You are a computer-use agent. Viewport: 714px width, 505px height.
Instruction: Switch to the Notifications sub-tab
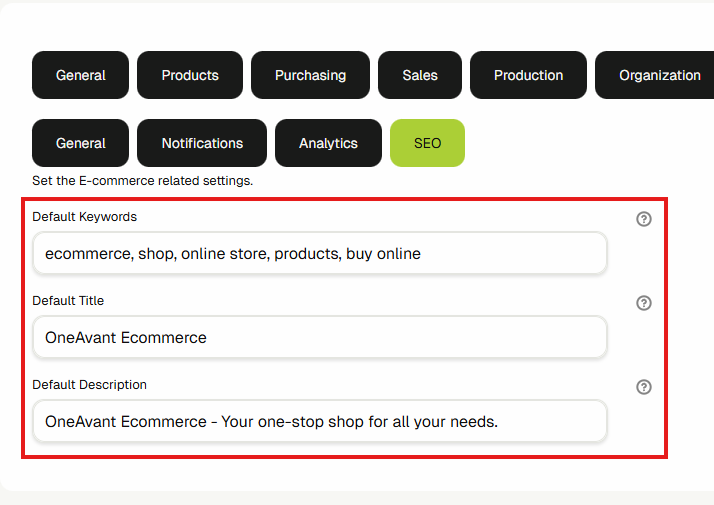point(202,143)
